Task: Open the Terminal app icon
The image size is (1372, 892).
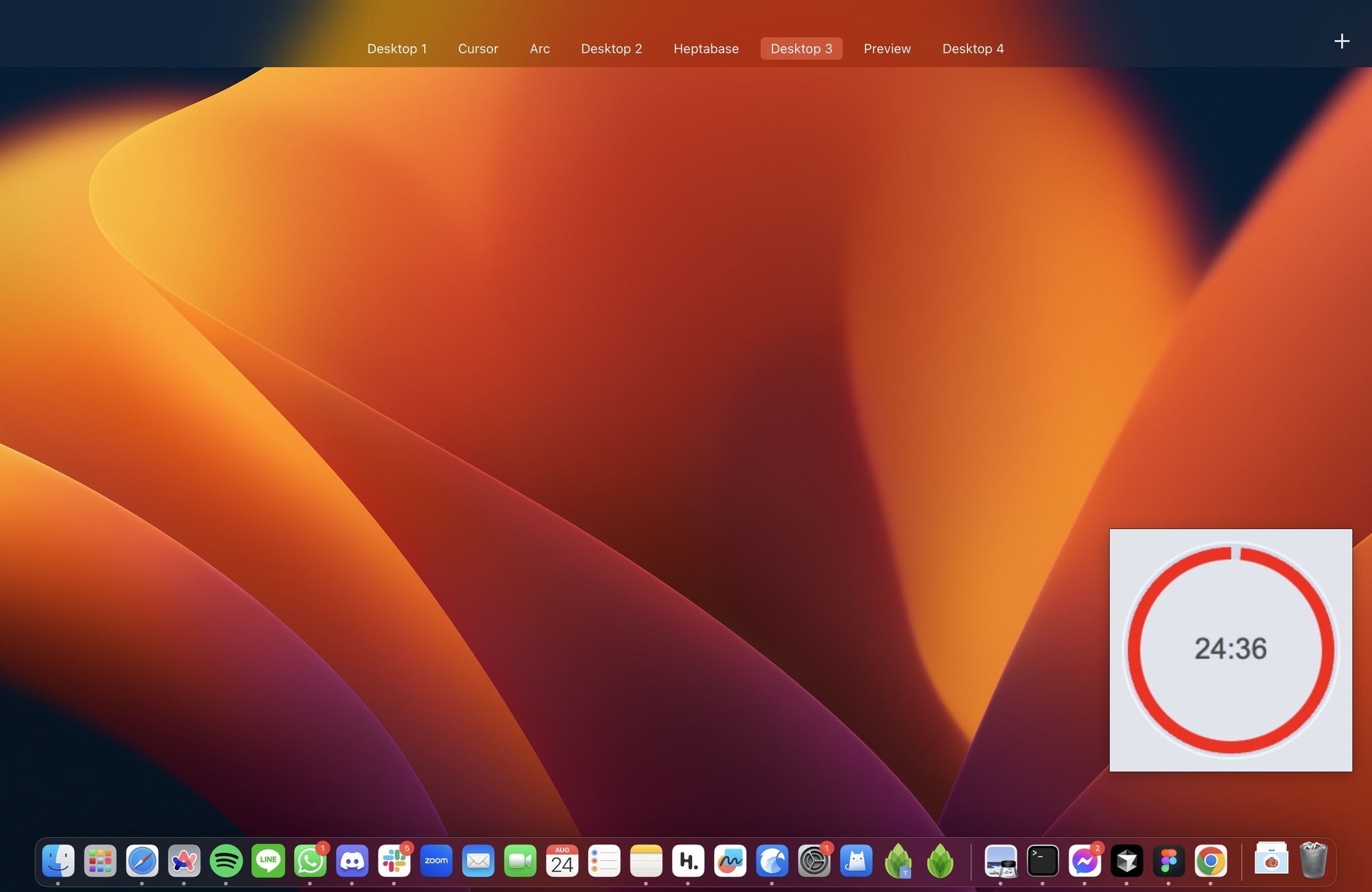Action: pyautogui.click(x=1042, y=861)
